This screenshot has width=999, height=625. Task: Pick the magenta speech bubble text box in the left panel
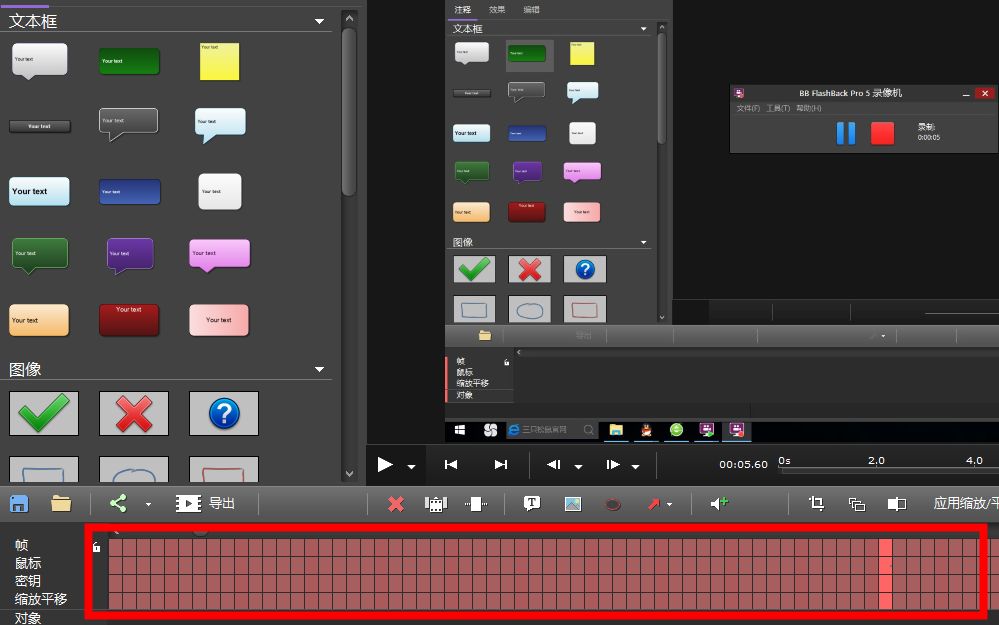[x=219, y=255]
